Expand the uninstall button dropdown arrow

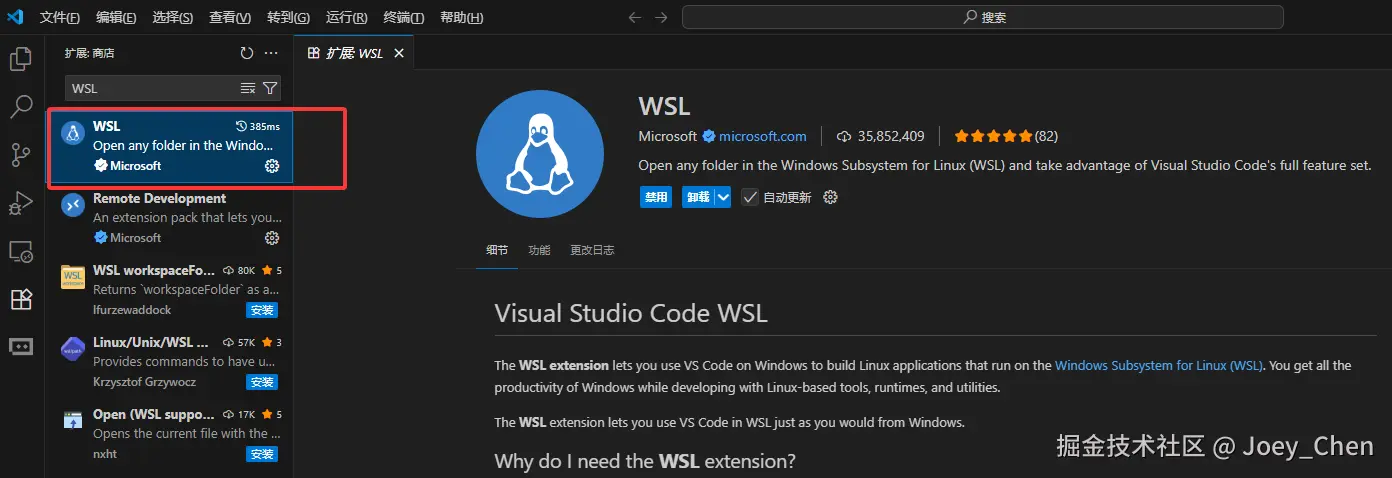click(x=723, y=197)
